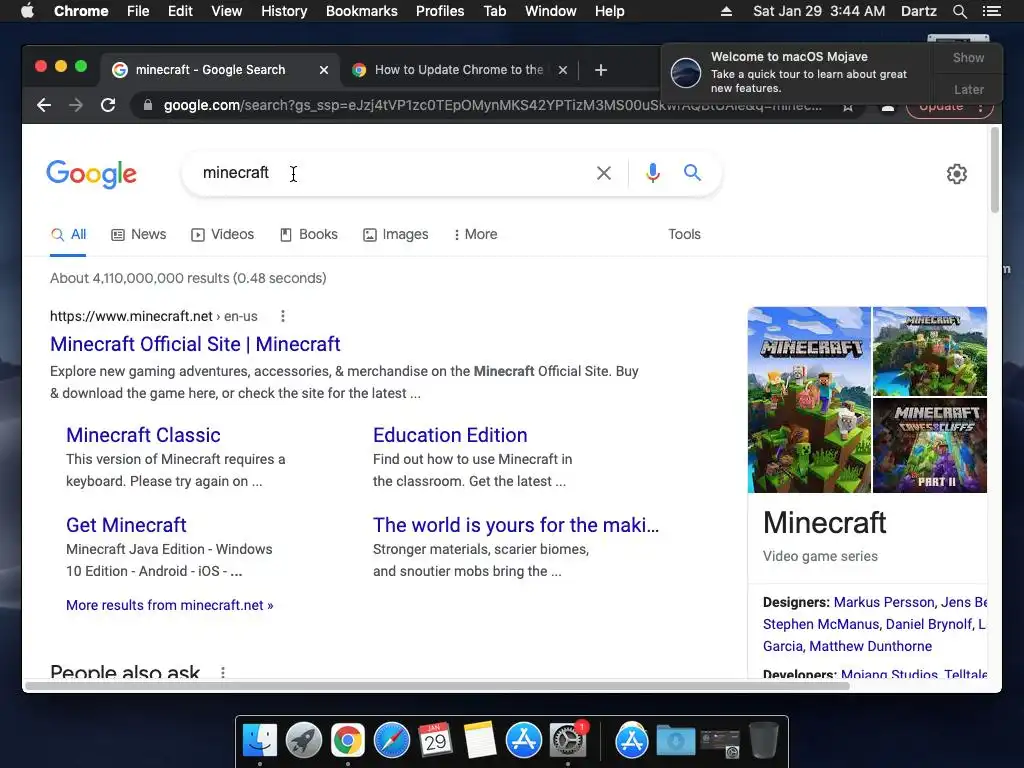The width and height of the screenshot is (1024, 768).
Task: Select the Images results tab
Action: coord(396,234)
